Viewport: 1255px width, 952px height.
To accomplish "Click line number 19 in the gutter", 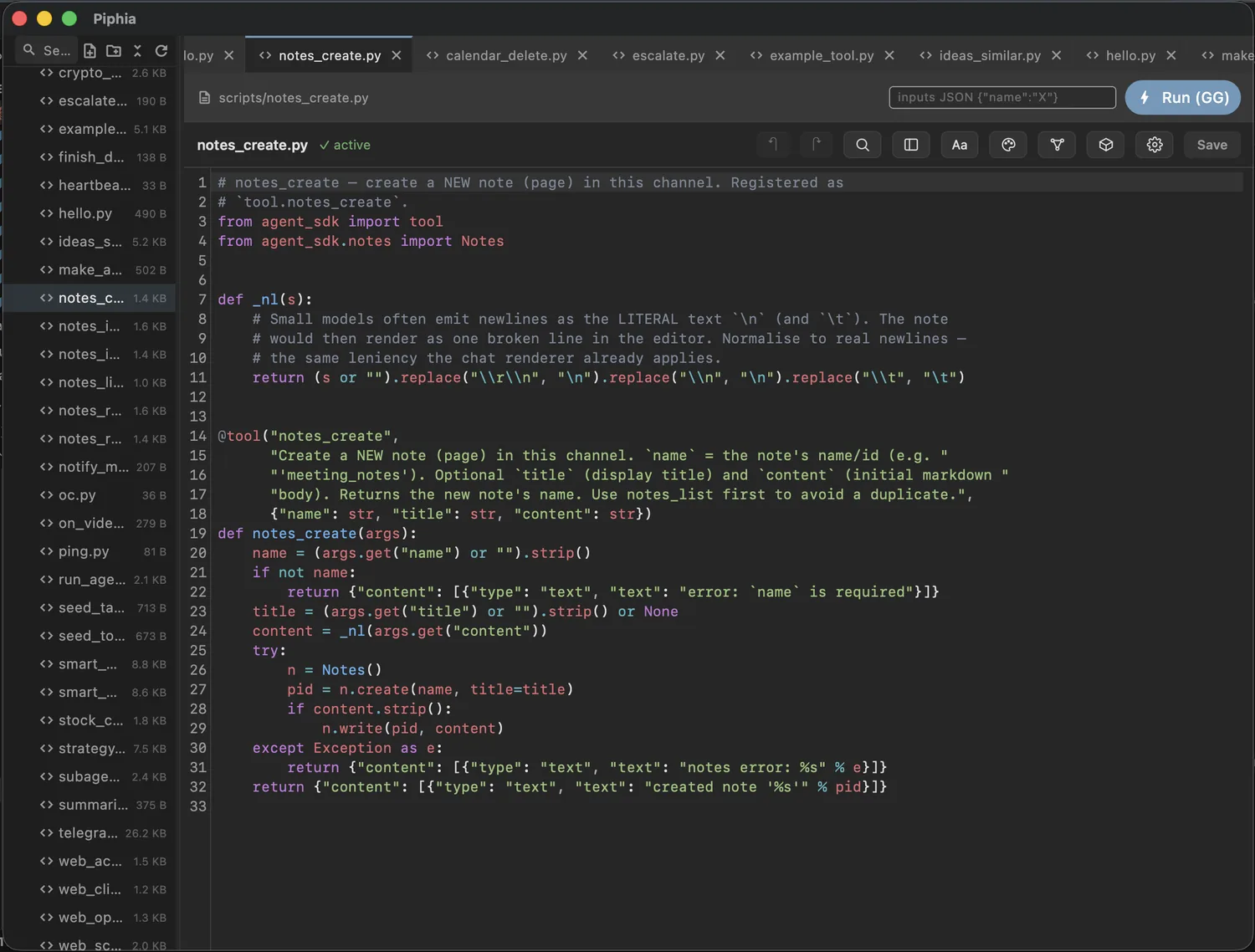I will [x=197, y=534].
